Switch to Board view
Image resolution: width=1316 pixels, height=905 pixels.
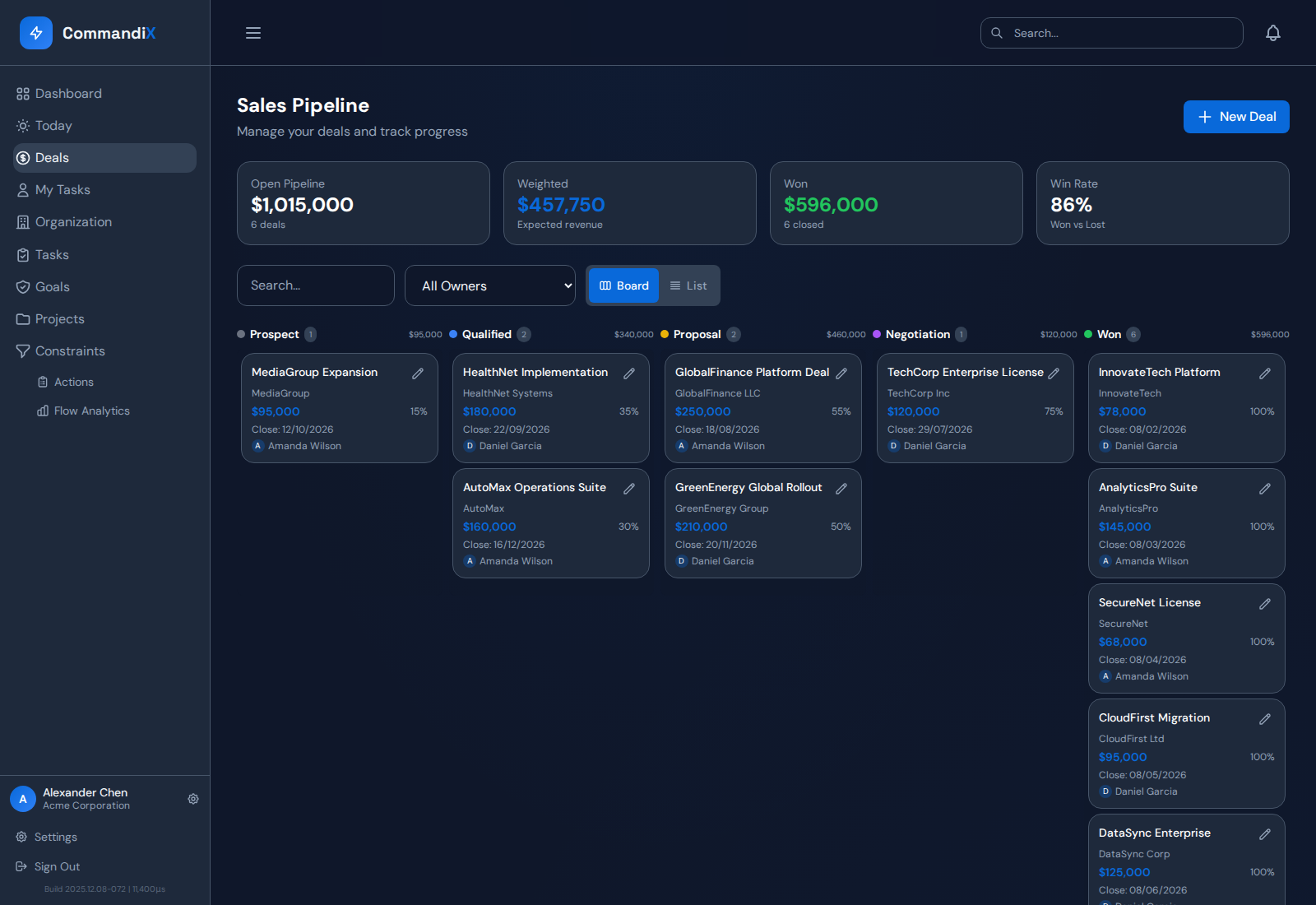click(623, 285)
